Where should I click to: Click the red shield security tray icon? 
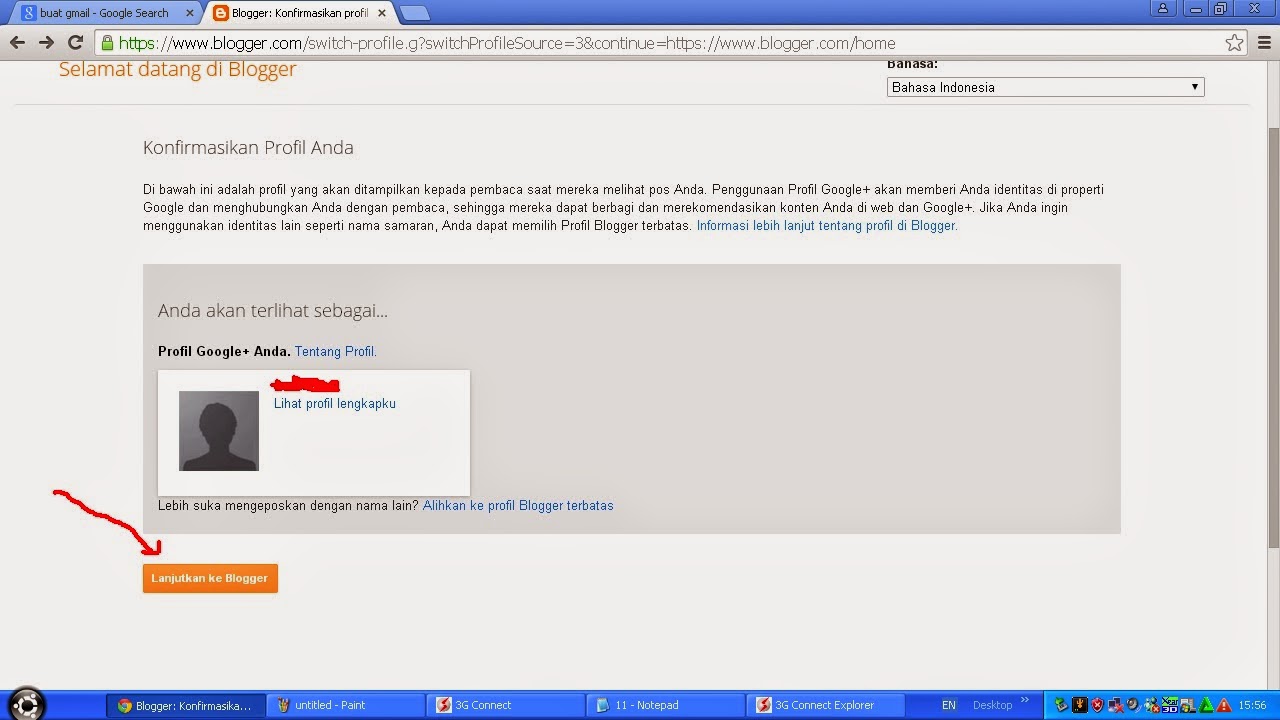1098,705
